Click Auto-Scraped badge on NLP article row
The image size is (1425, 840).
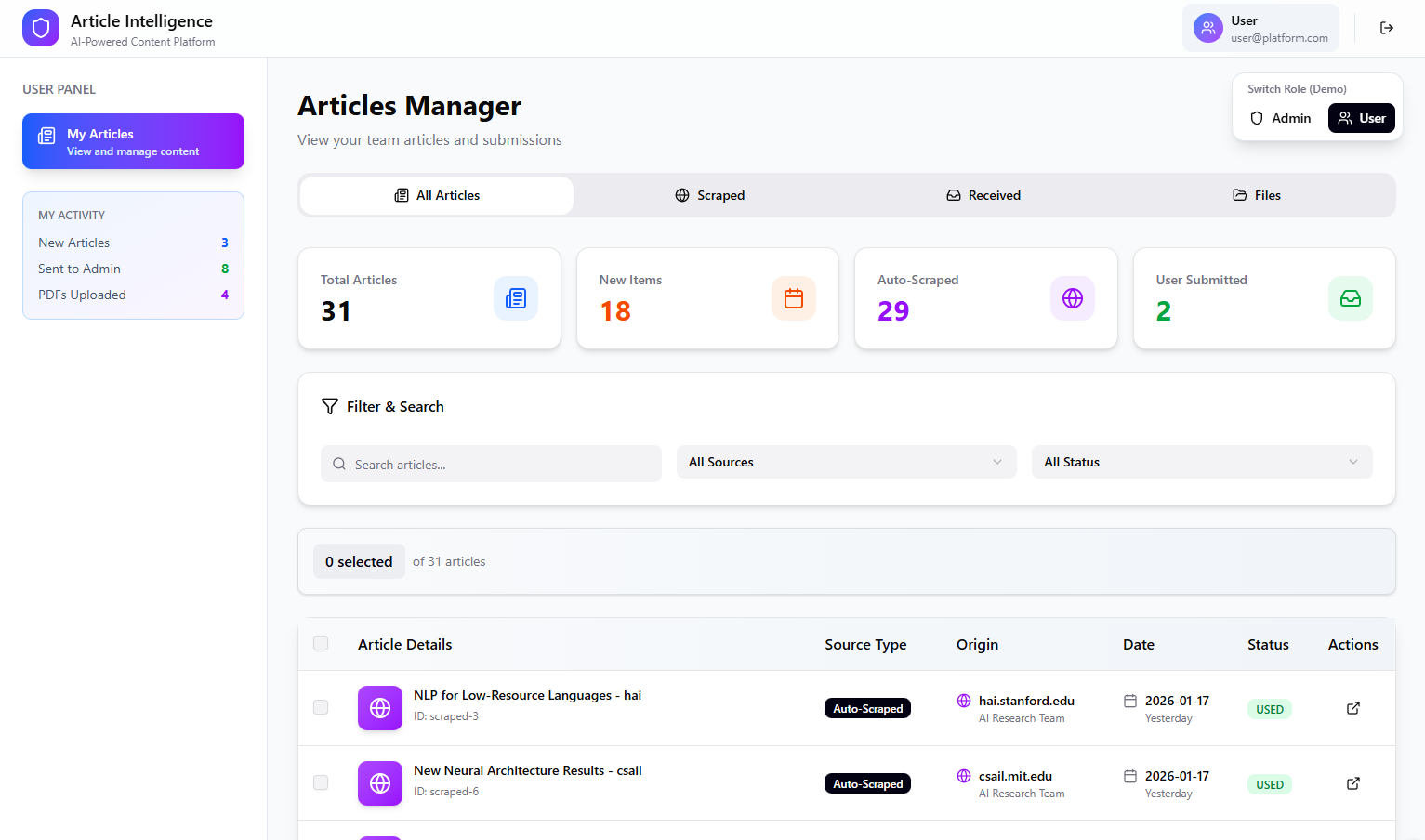[x=867, y=708]
